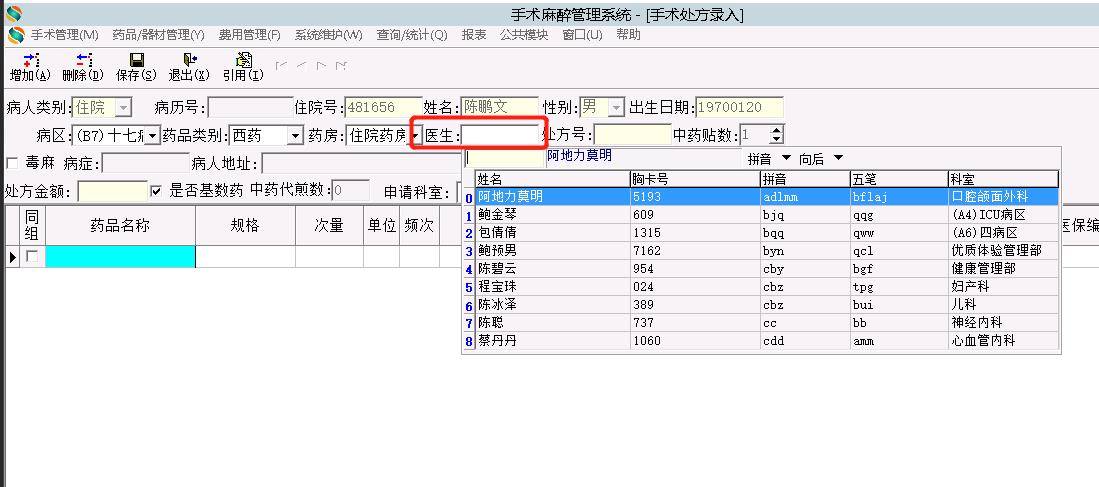Open the 药品/器材管理(Y) menu

click(158, 35)
